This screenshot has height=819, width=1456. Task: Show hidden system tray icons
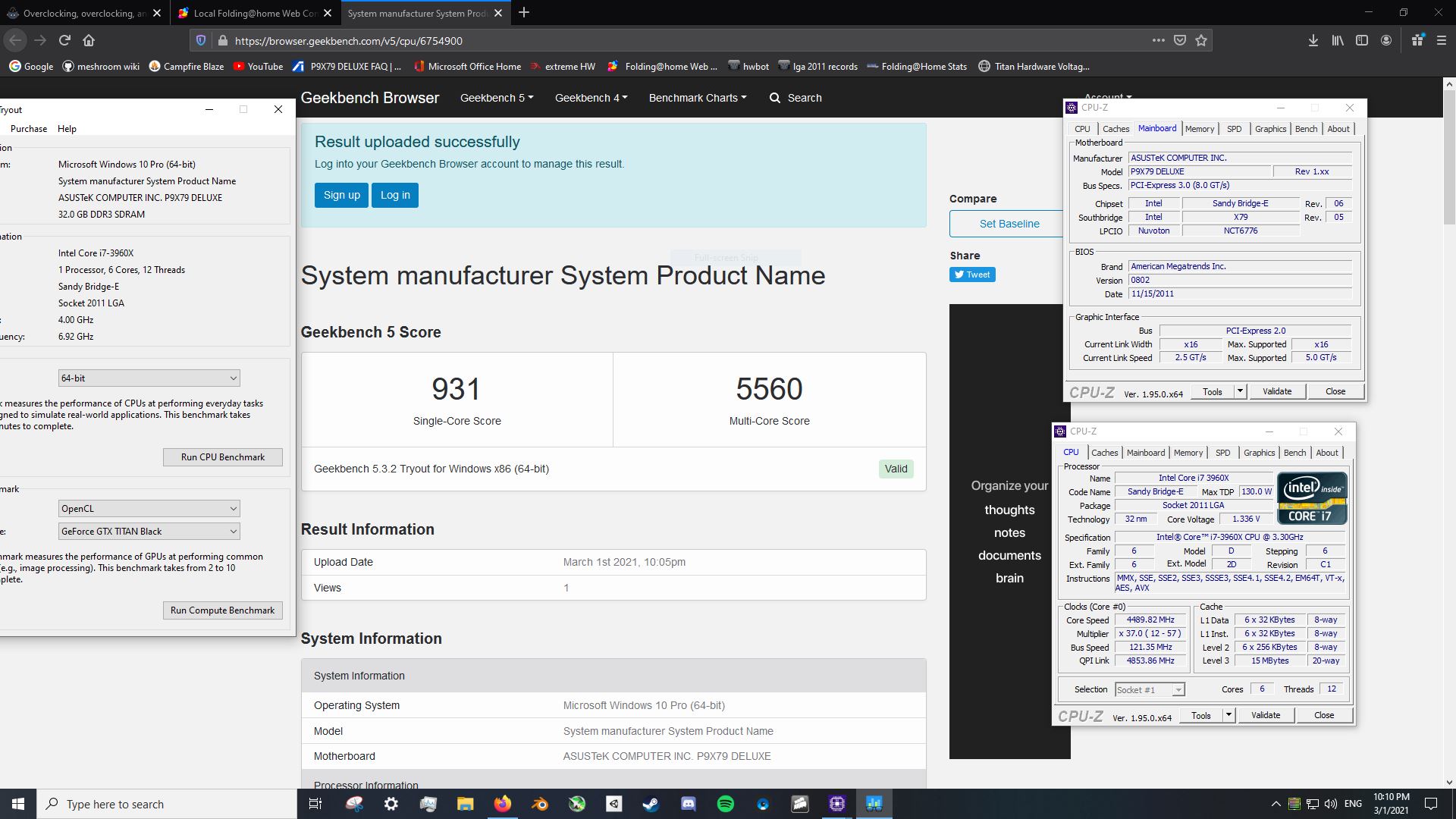pyautogui.click(x=1276, y=804)
